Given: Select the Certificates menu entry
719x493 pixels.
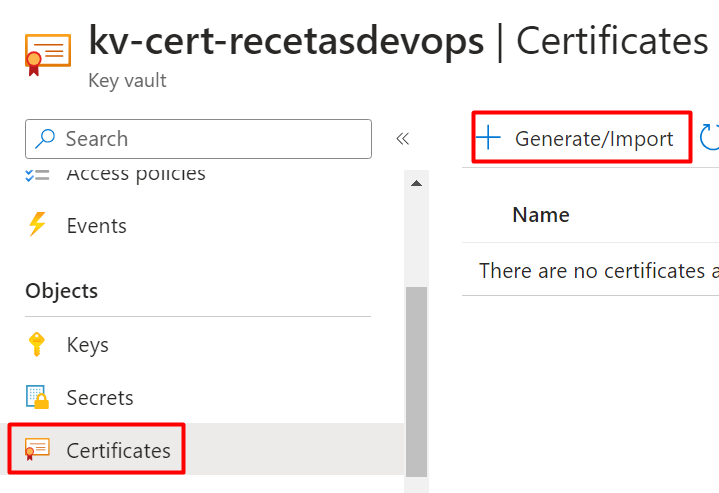Looking at the screenshot, I should pos(118,450).
